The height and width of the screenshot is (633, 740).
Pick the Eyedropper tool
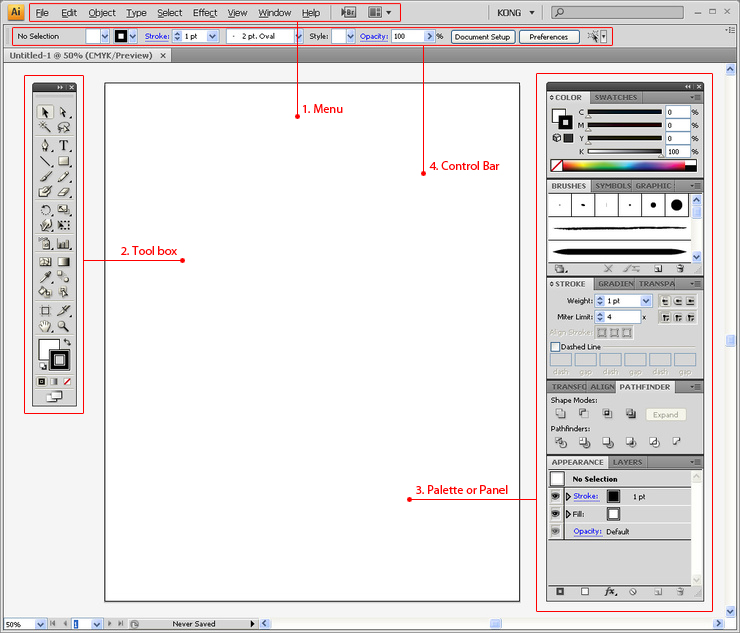coord(45,277)
